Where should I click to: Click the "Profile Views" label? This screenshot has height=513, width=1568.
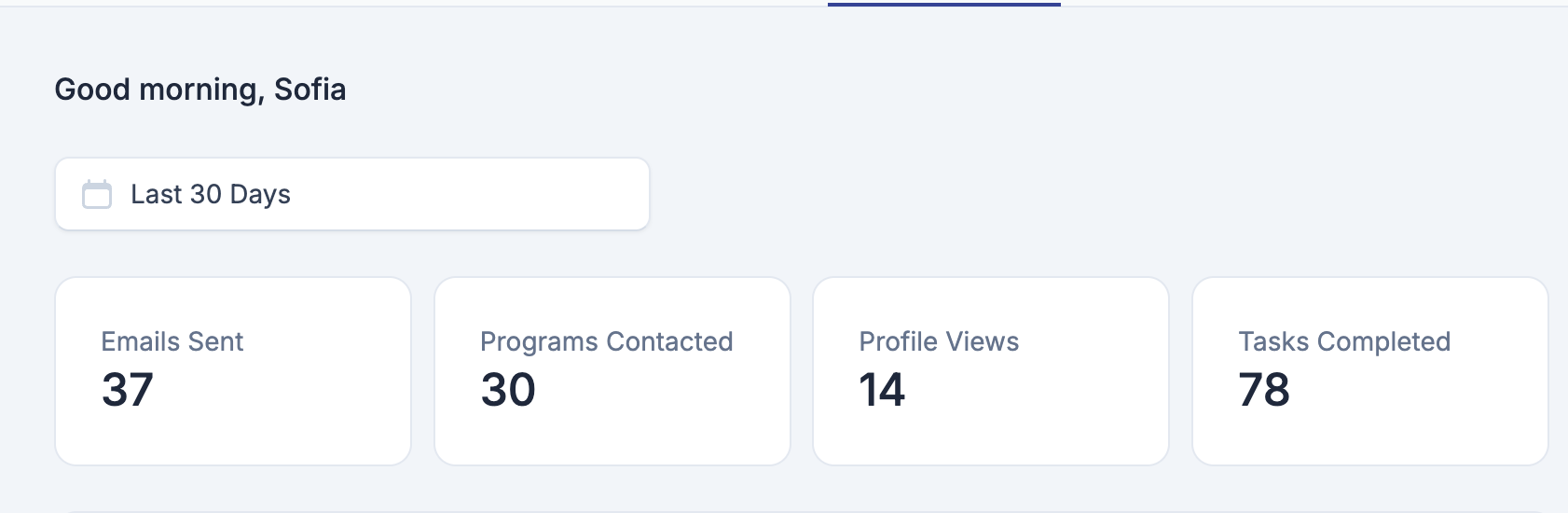point(939,341)
